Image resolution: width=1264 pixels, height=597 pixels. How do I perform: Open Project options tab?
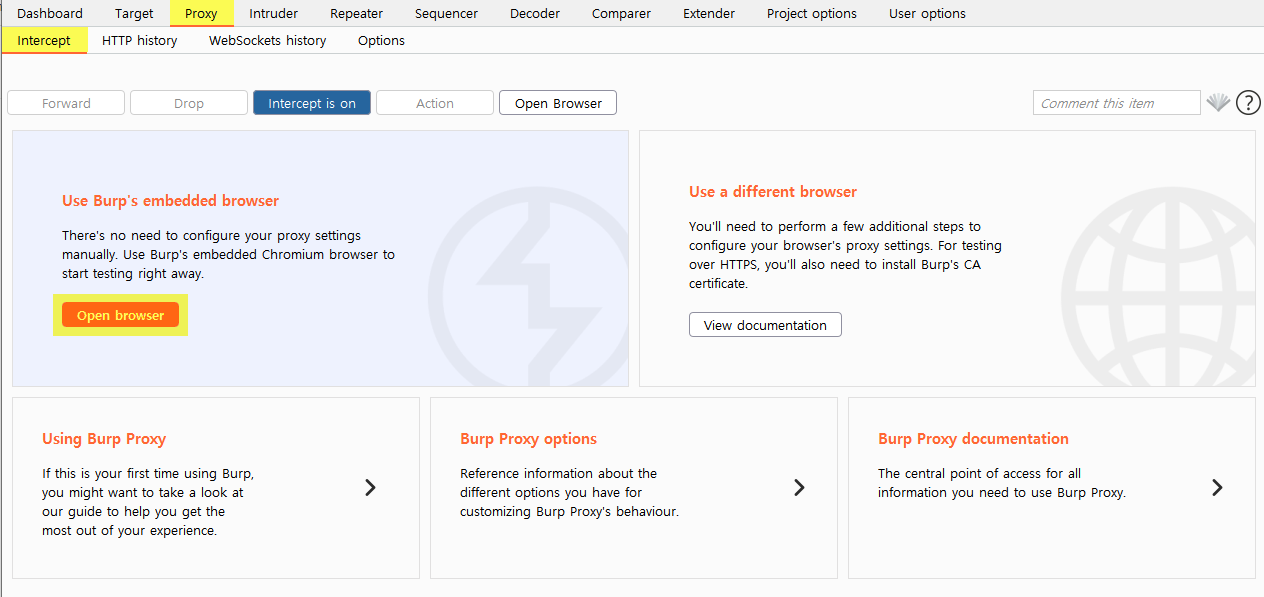point(812,13)
